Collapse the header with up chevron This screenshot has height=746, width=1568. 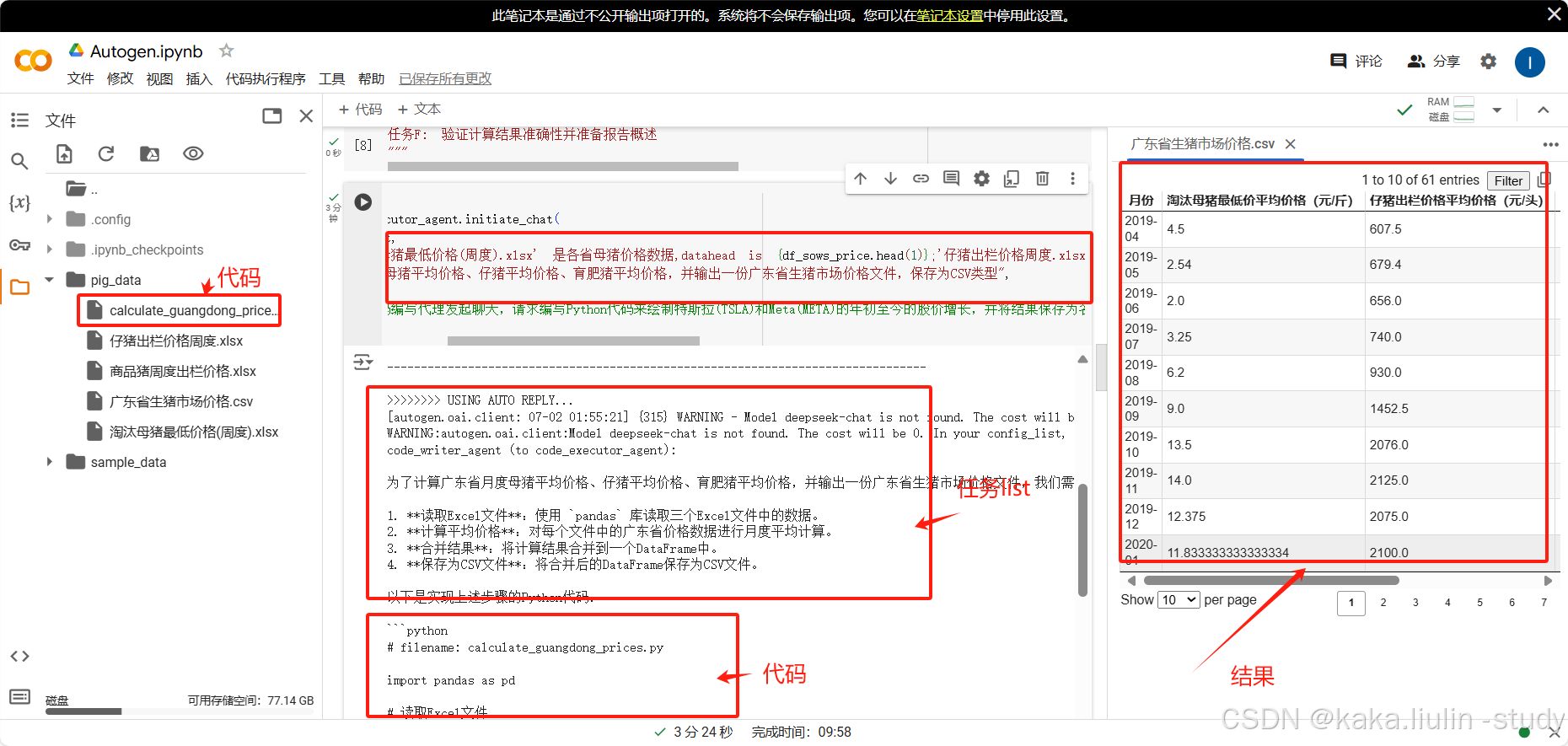click(x=1543, y=110)
